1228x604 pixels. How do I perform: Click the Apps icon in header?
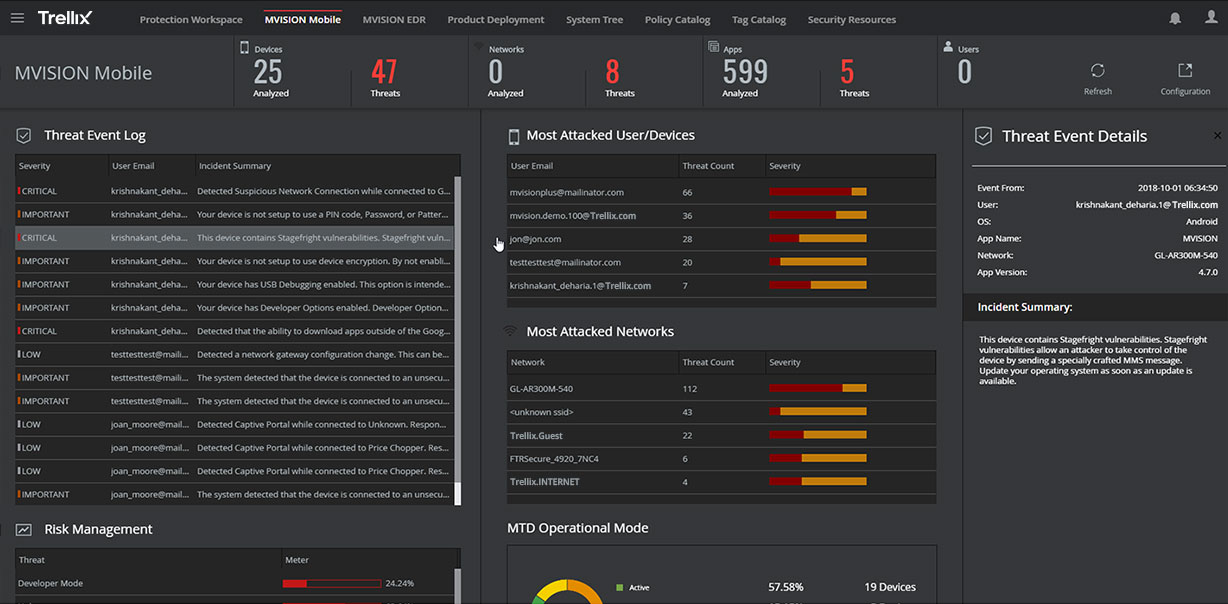713,47
